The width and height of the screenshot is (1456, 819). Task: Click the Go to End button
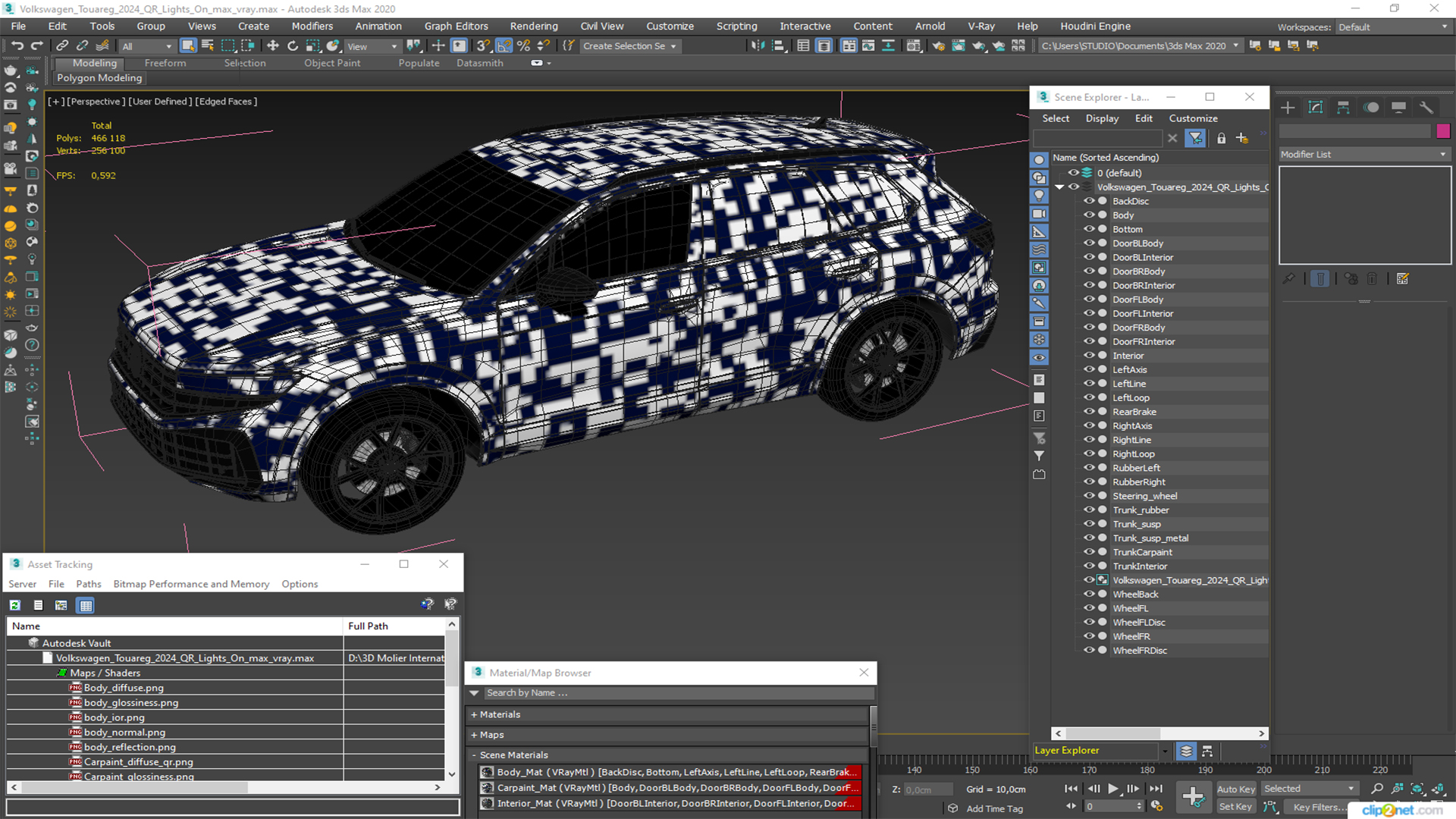click(x=1155, y=789)
